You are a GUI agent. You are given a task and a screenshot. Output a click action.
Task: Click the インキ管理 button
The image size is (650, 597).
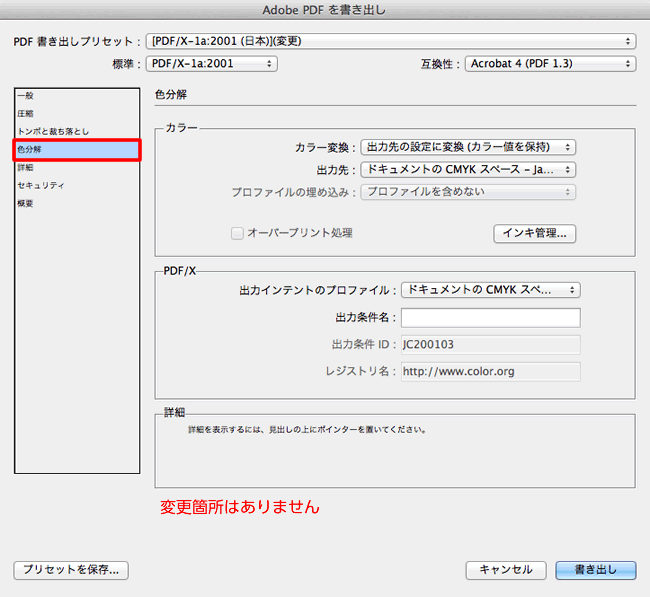(x=535, y=233)
